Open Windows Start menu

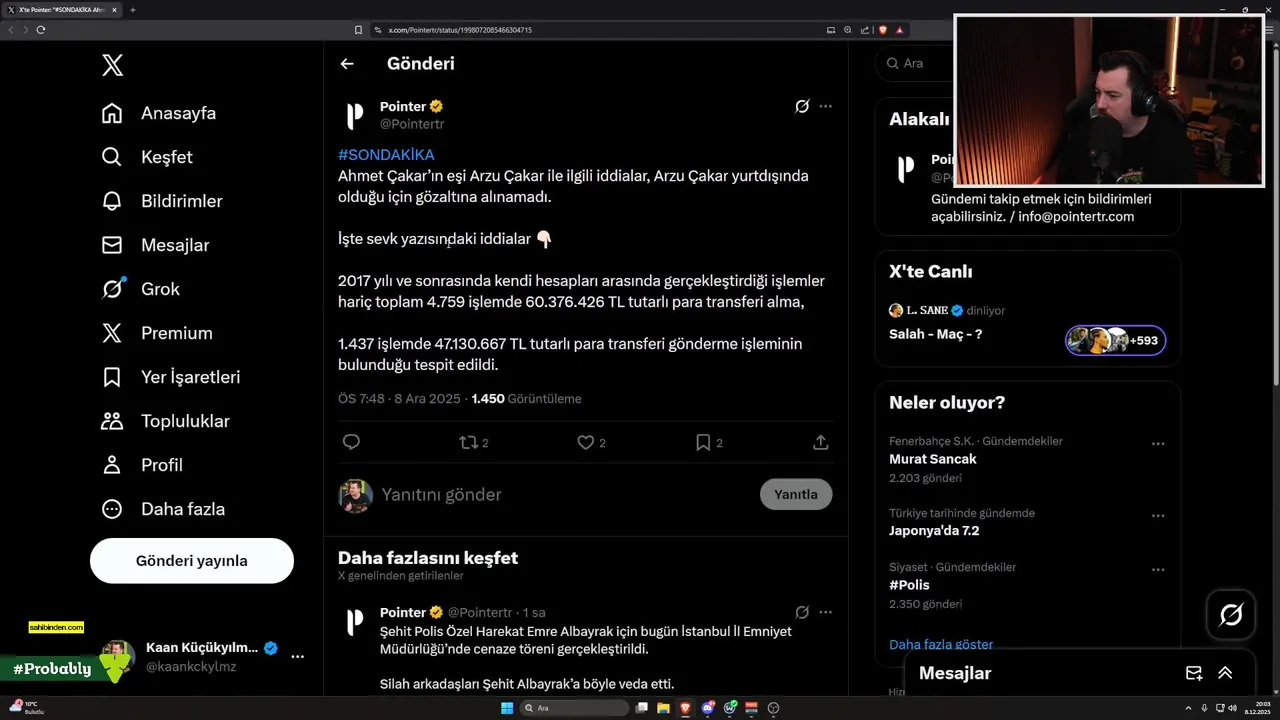click(x=507, y=708)
